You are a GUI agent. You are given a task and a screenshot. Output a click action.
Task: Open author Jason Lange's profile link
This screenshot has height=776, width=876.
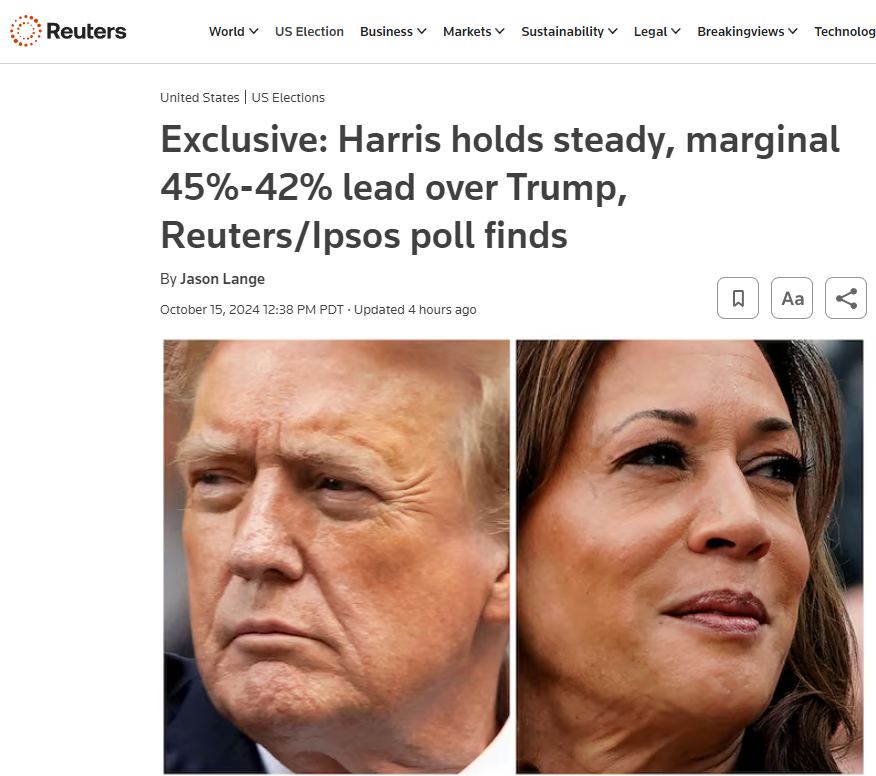[x=222, y=279]
